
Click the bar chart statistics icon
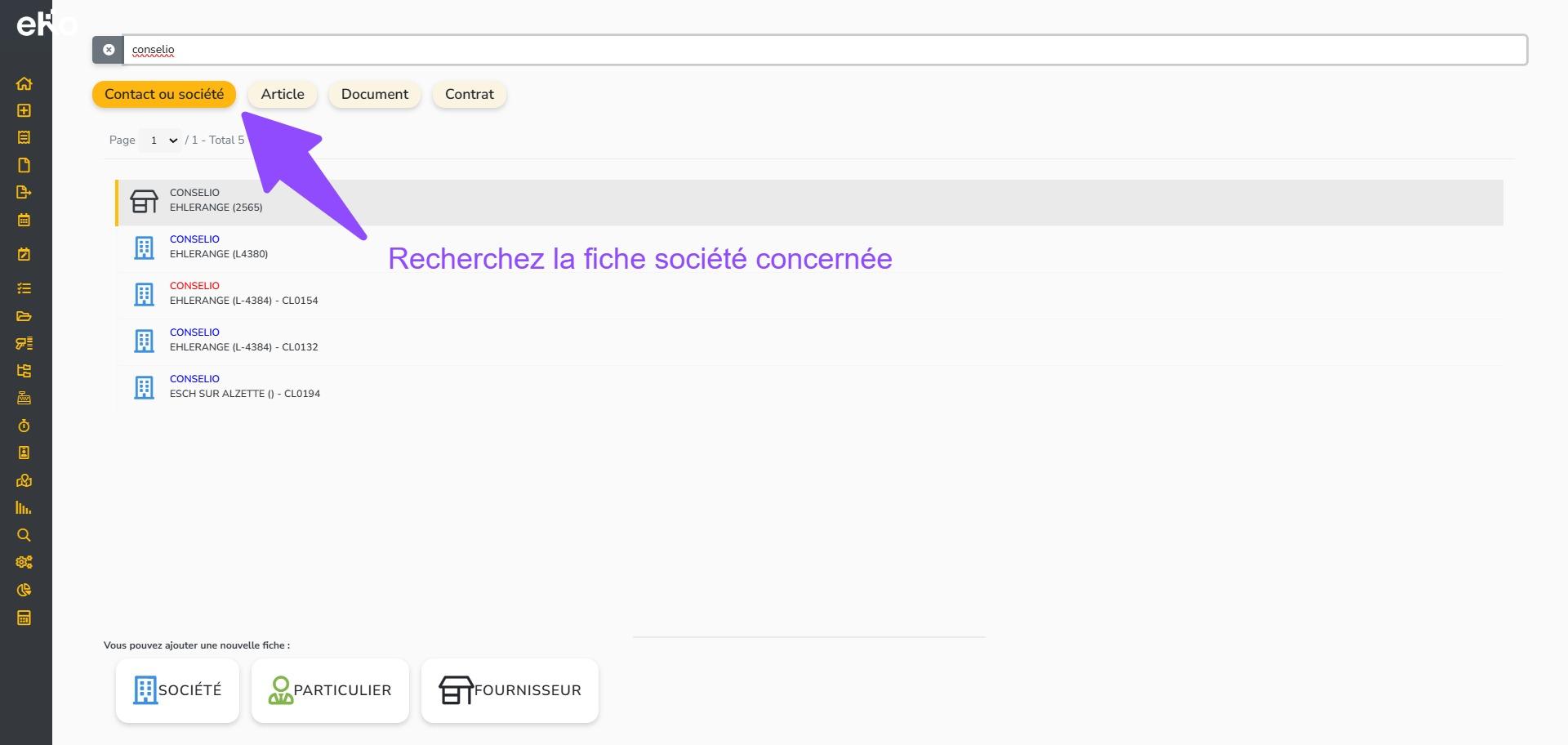tap(24, 507)
